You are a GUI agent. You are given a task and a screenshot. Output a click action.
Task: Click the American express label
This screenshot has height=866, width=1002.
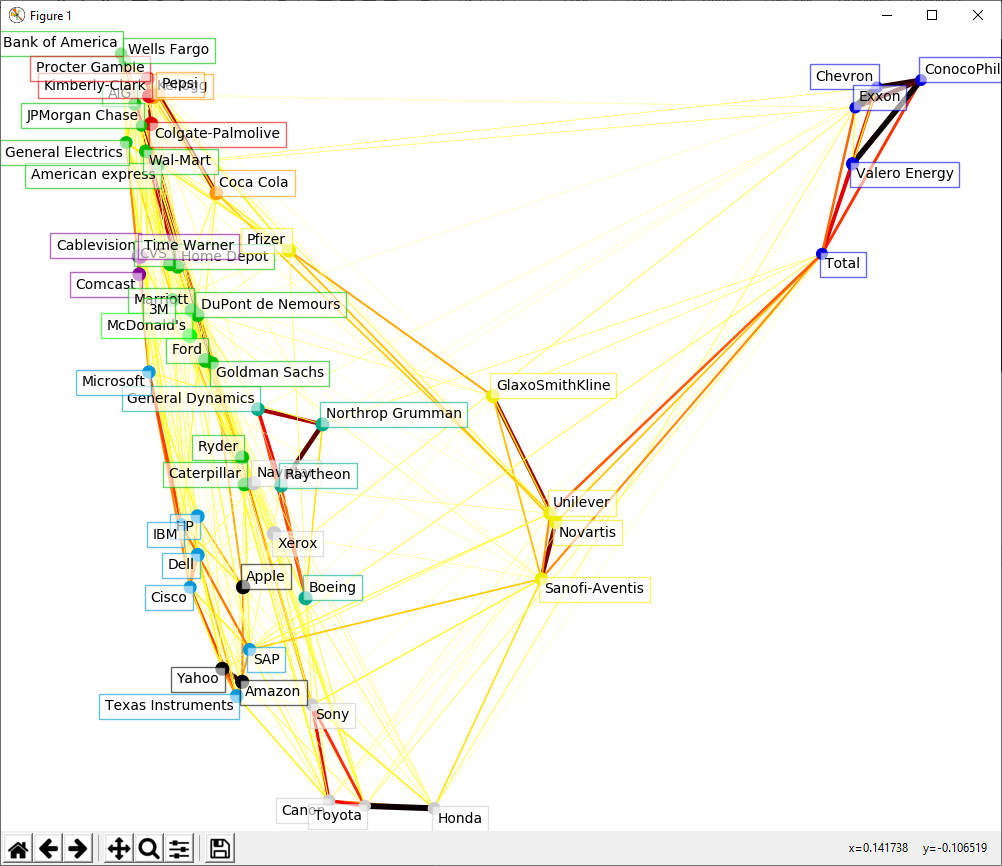tap(93, 174)
